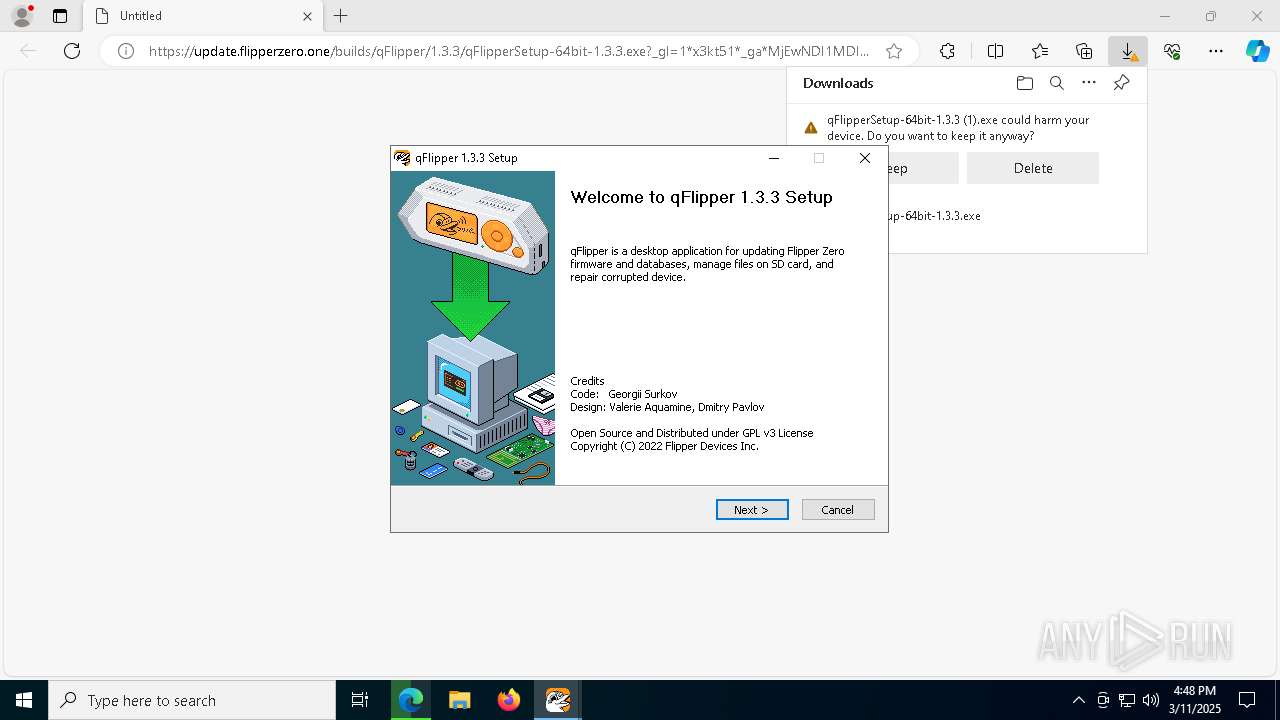Image resolution: width=1280 pixels, height=720 pixels.
Task: Open the tab actions menu icon
Action: pos(60,16)
